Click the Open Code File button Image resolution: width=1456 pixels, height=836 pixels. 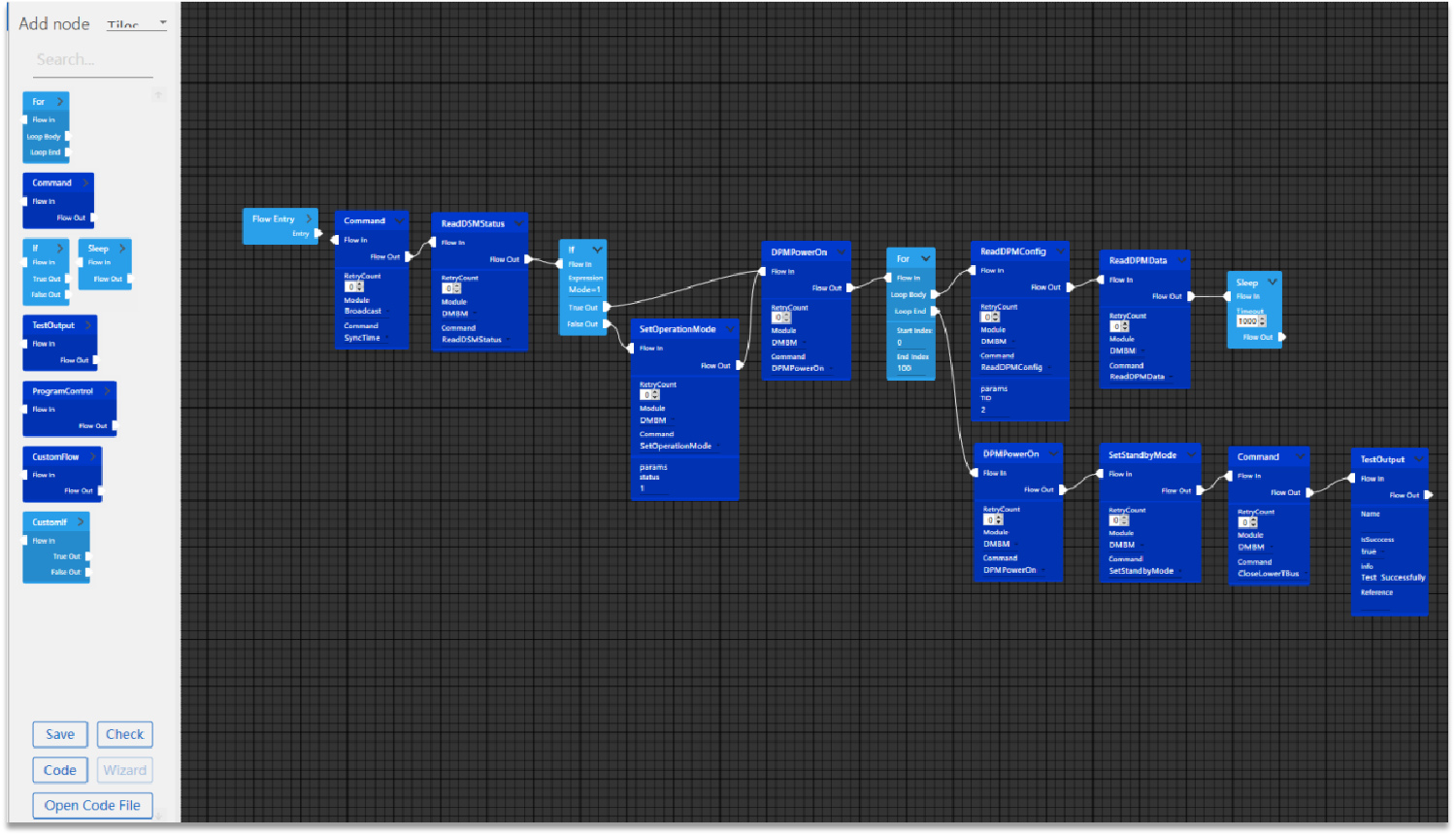(x=92, y=805)
